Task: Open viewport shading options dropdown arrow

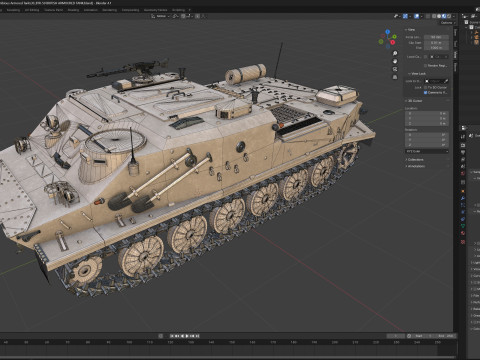Action: point(454,16)
